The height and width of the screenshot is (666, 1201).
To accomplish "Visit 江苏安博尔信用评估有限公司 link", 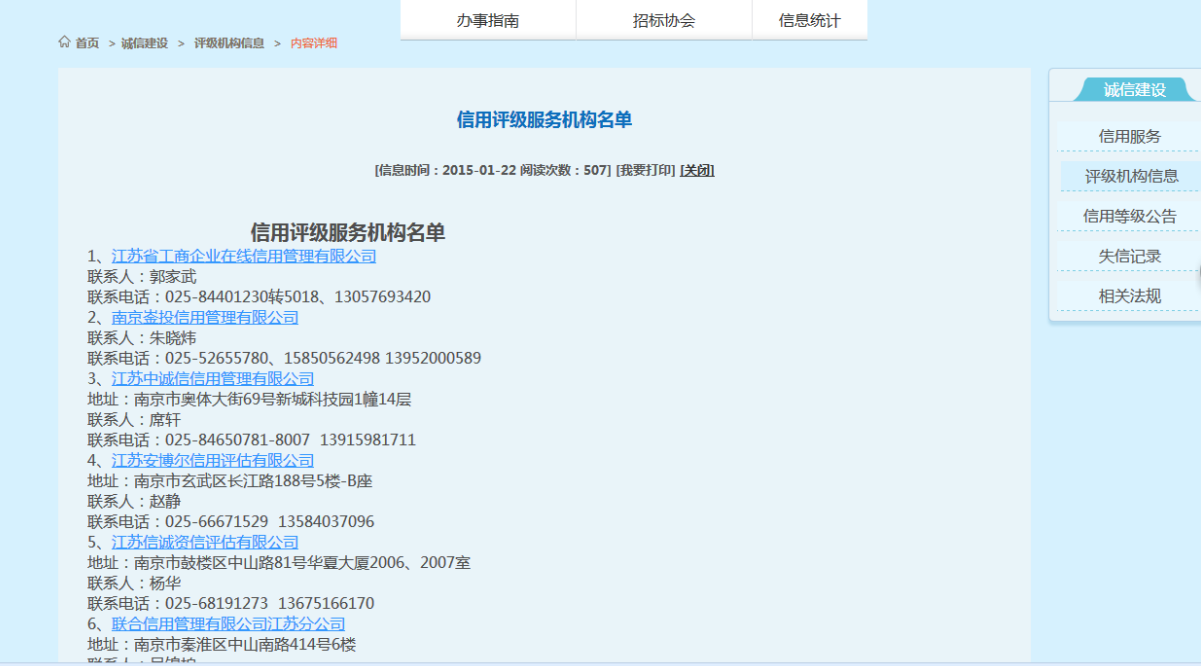I will [213, 460].
